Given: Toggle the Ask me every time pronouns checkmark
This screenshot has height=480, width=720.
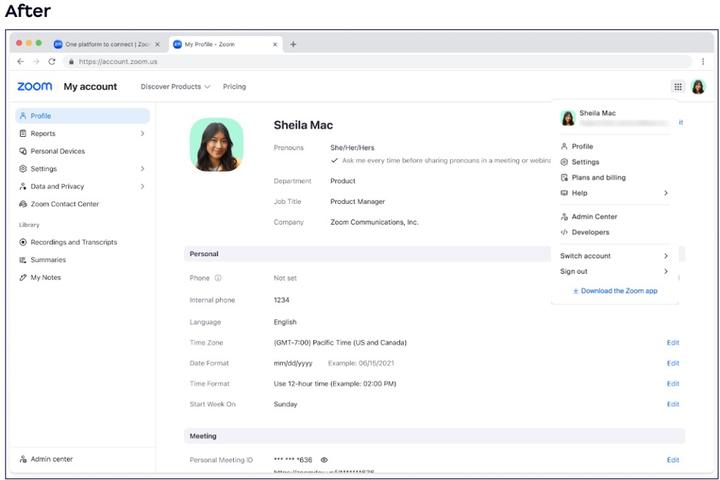Looking at the screenshot, I should pos(334,160).
